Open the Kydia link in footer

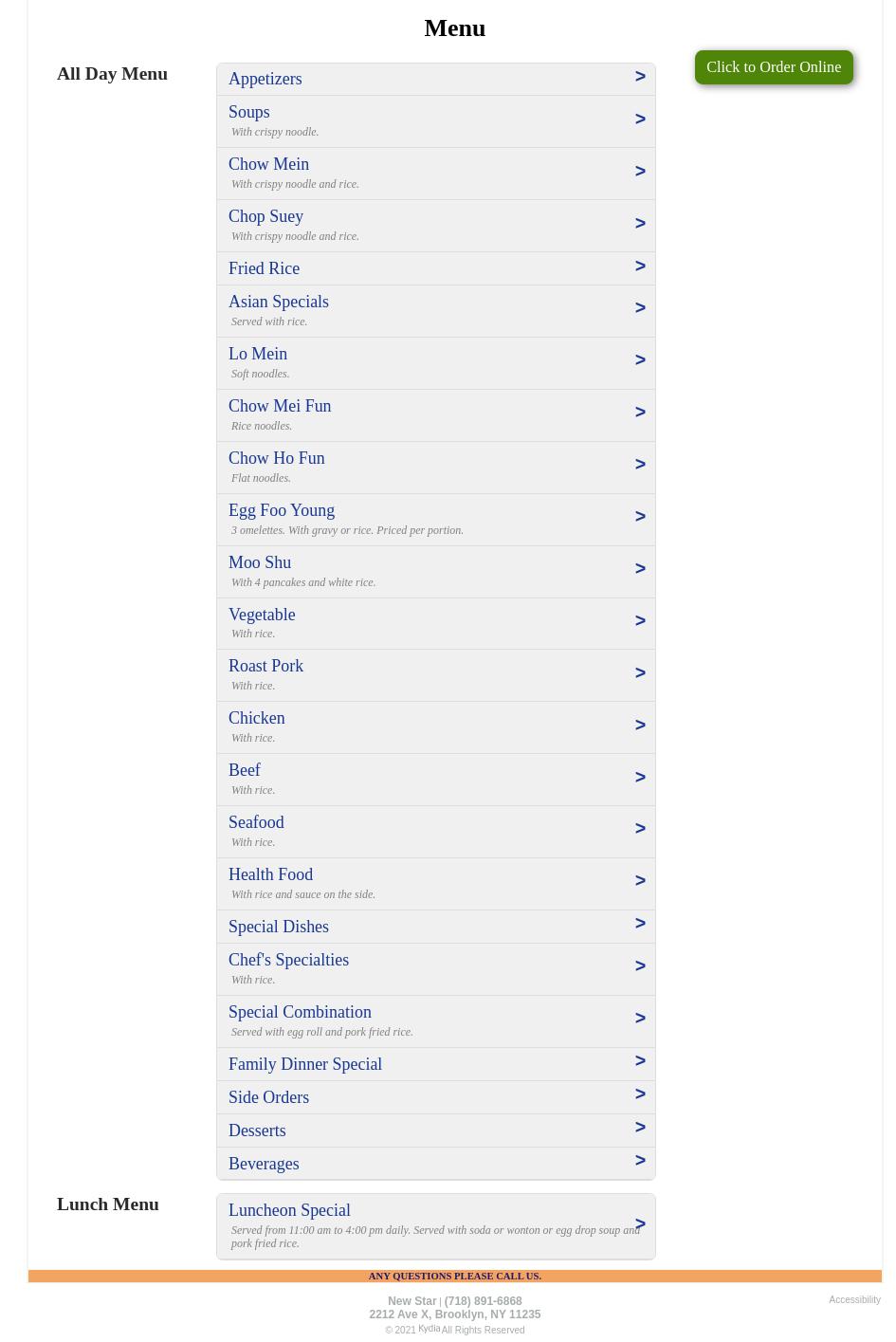[429, 1329]
